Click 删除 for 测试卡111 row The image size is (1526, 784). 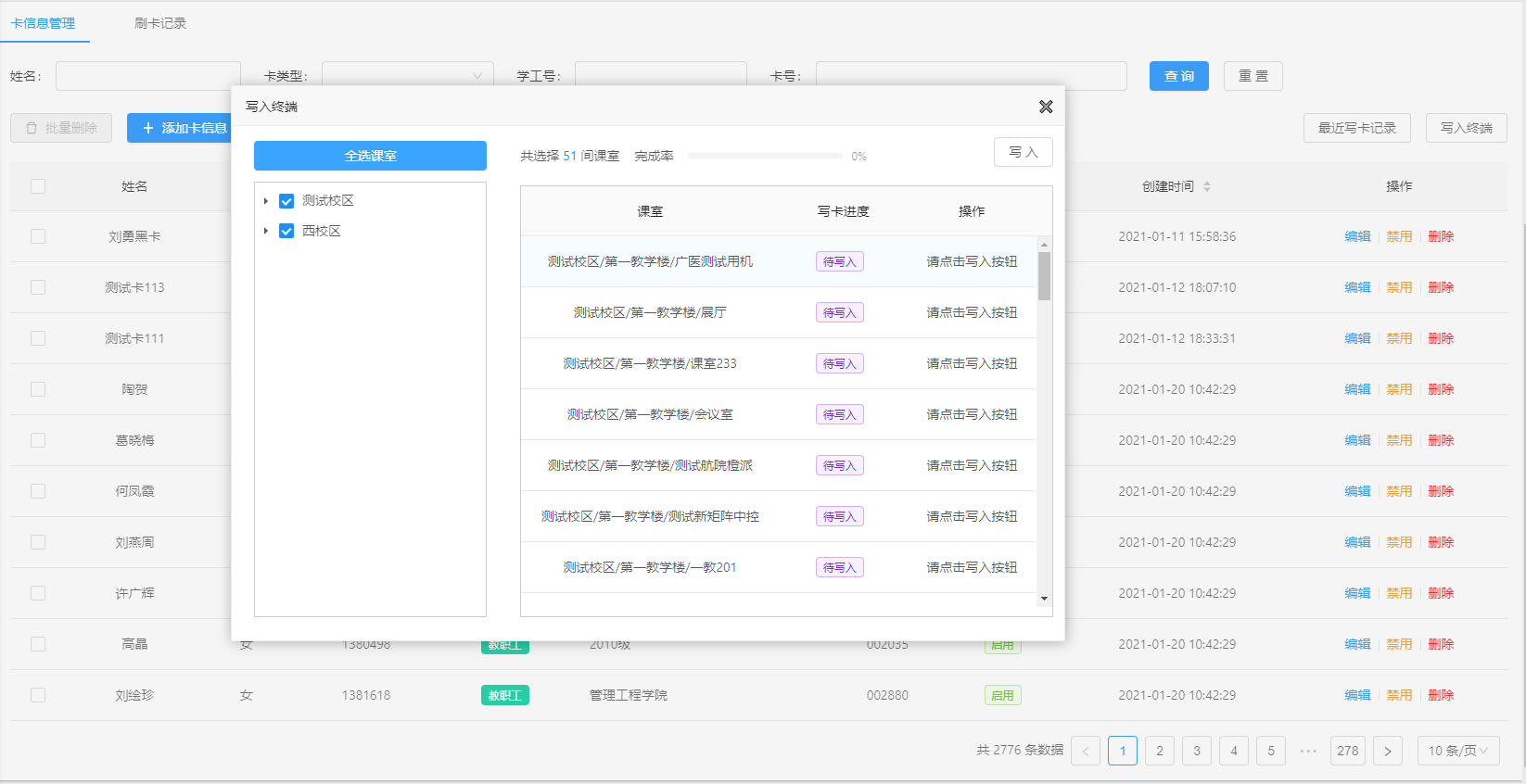[1441, 338]
